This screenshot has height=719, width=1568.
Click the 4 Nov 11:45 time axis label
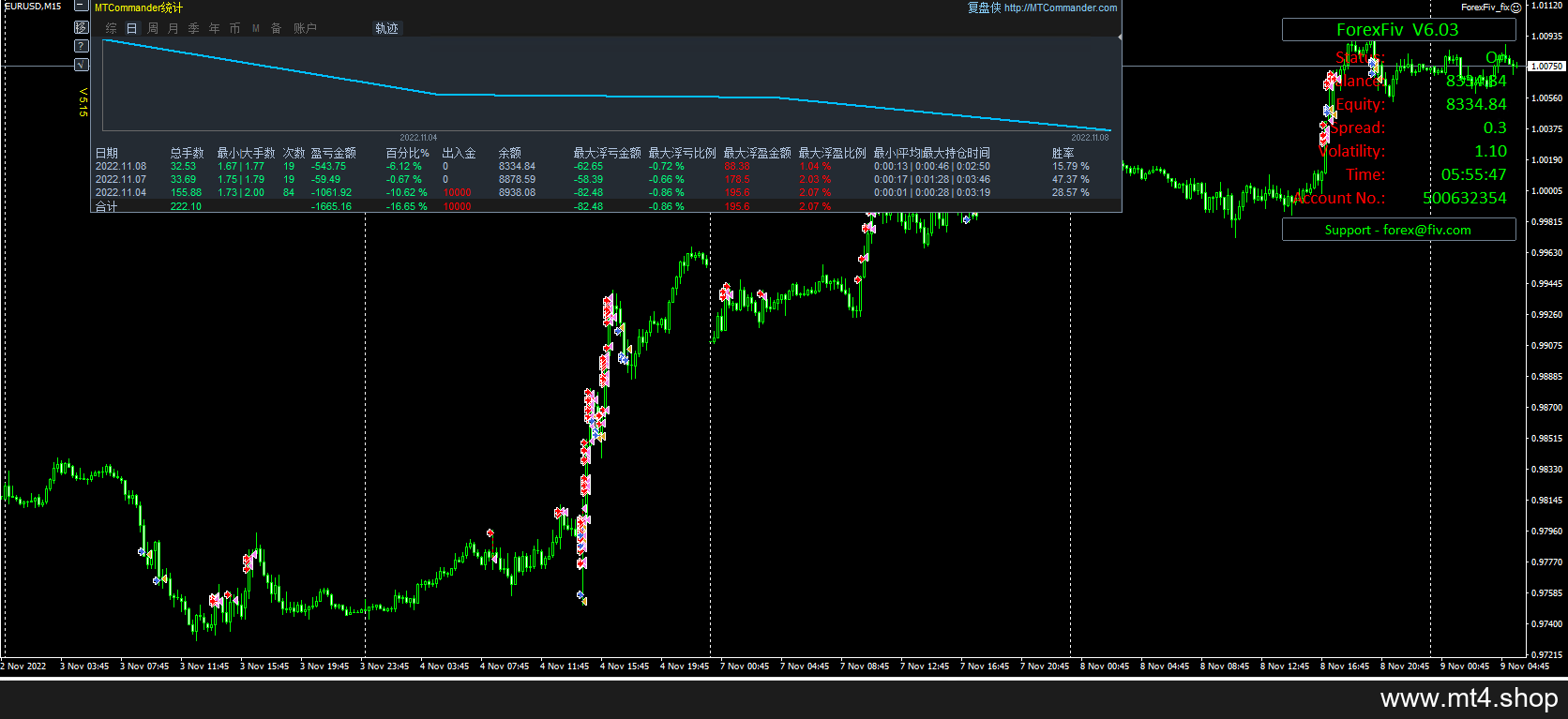(565, 667)
